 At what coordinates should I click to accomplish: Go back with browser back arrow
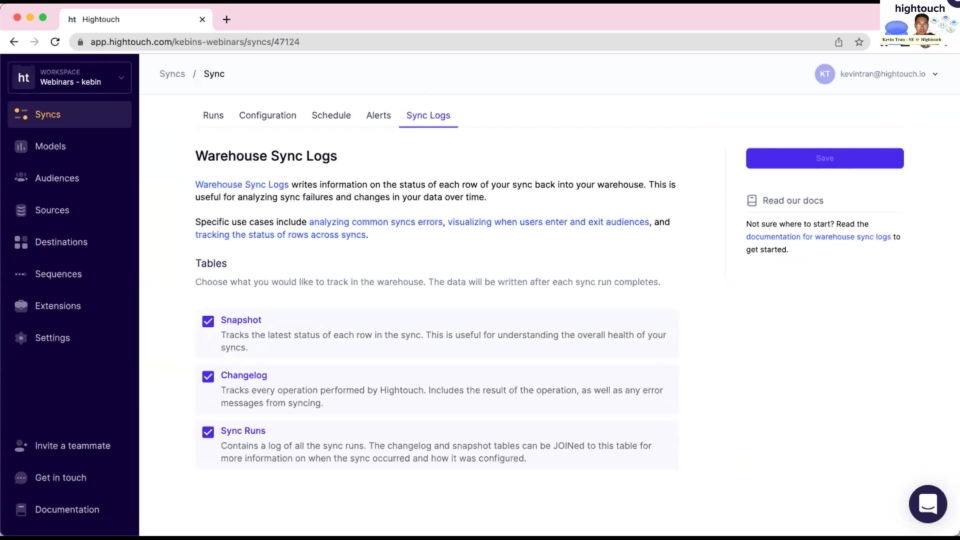(x=13, y=42)
